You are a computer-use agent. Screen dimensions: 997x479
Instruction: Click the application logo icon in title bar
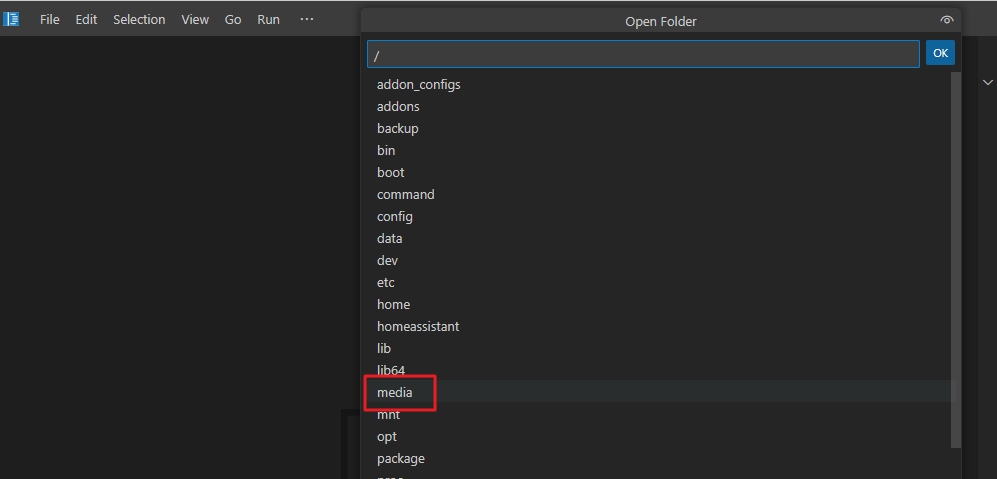tap(12, 19)
